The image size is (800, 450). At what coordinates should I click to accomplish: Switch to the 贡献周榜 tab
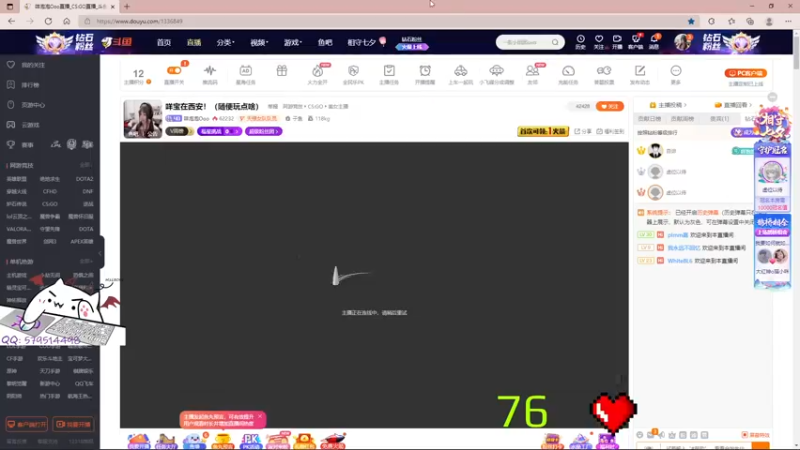[x=682, y=118]
